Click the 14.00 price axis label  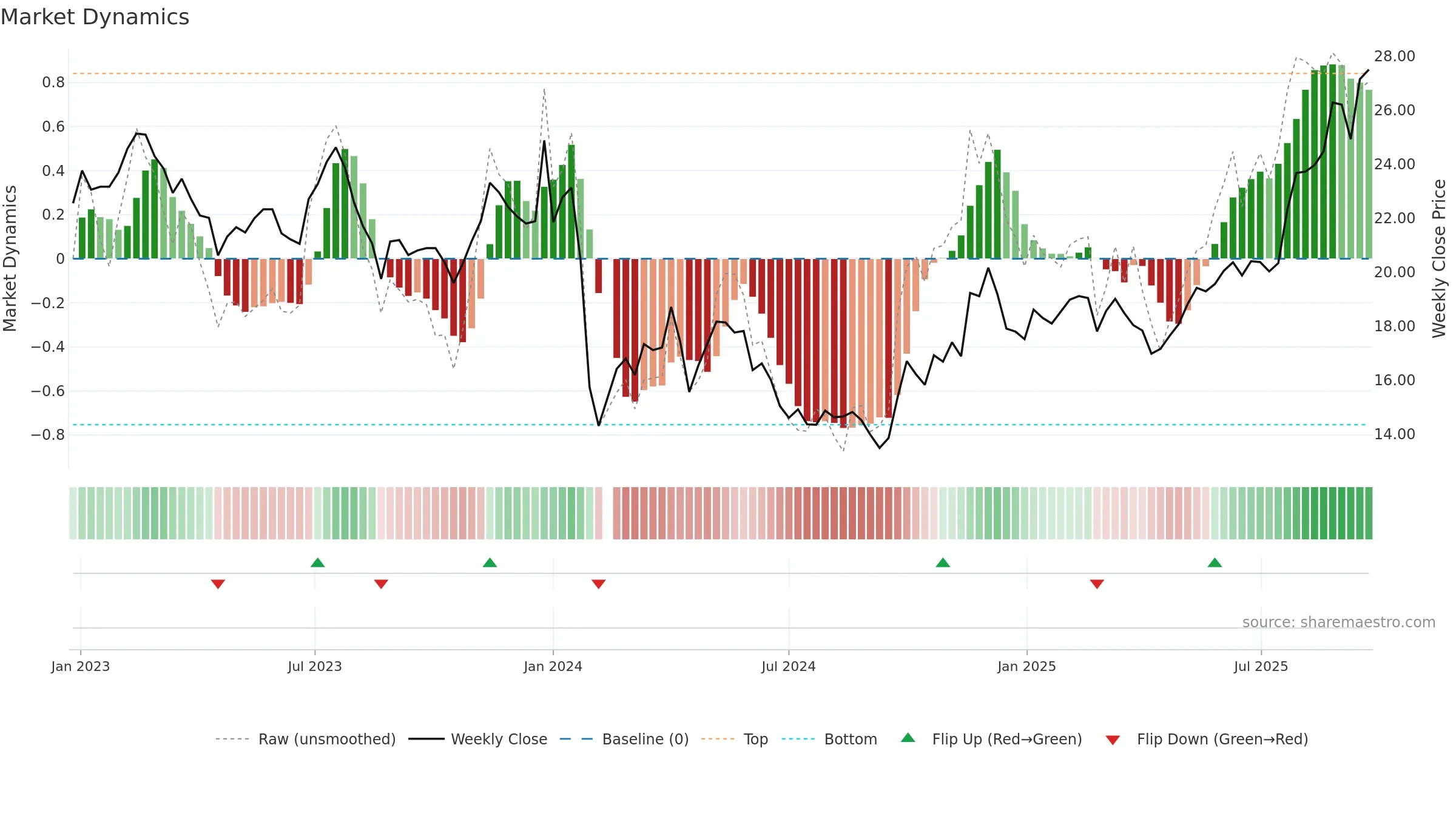coord(1395,434)
